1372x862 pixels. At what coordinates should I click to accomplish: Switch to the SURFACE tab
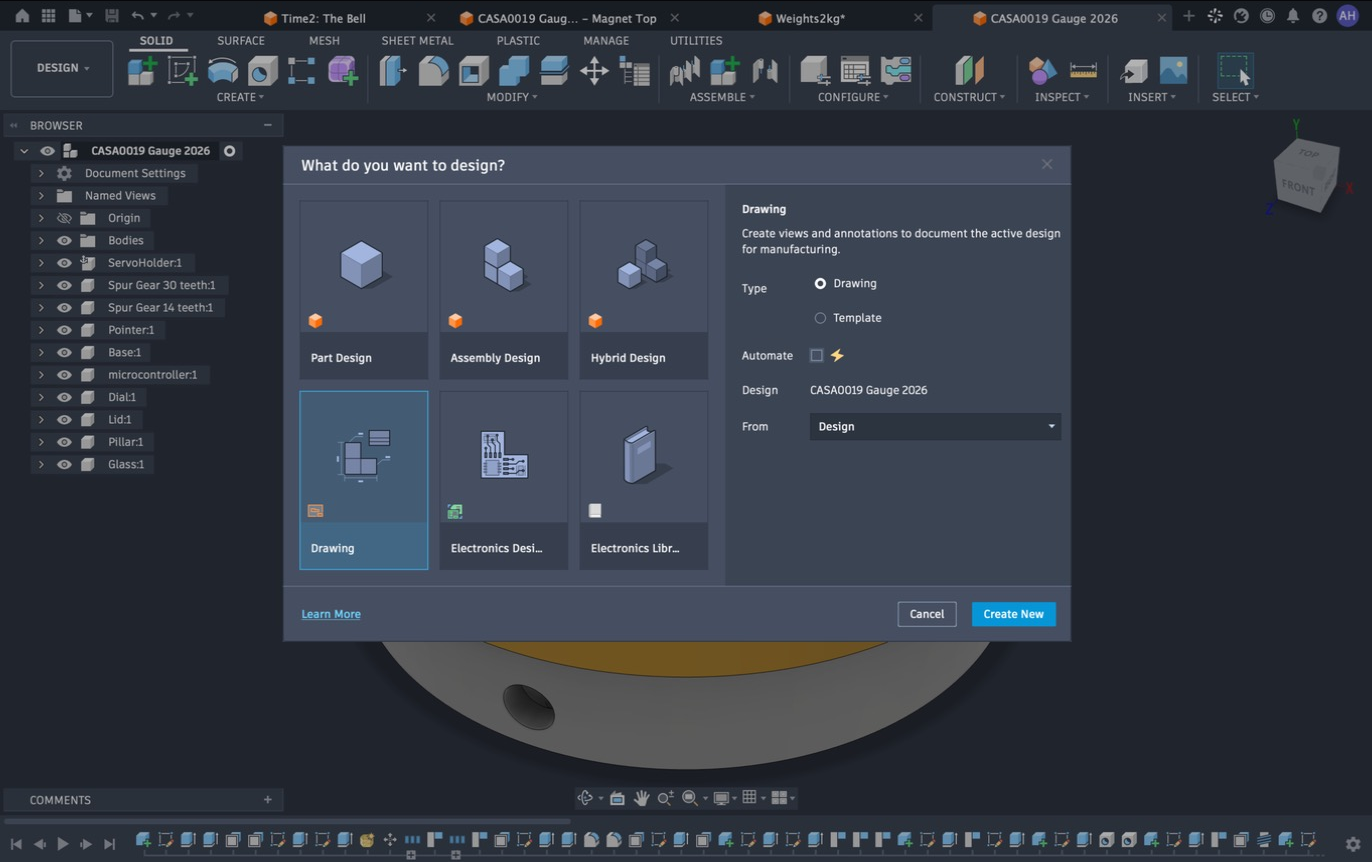click(x=241, y=41)
